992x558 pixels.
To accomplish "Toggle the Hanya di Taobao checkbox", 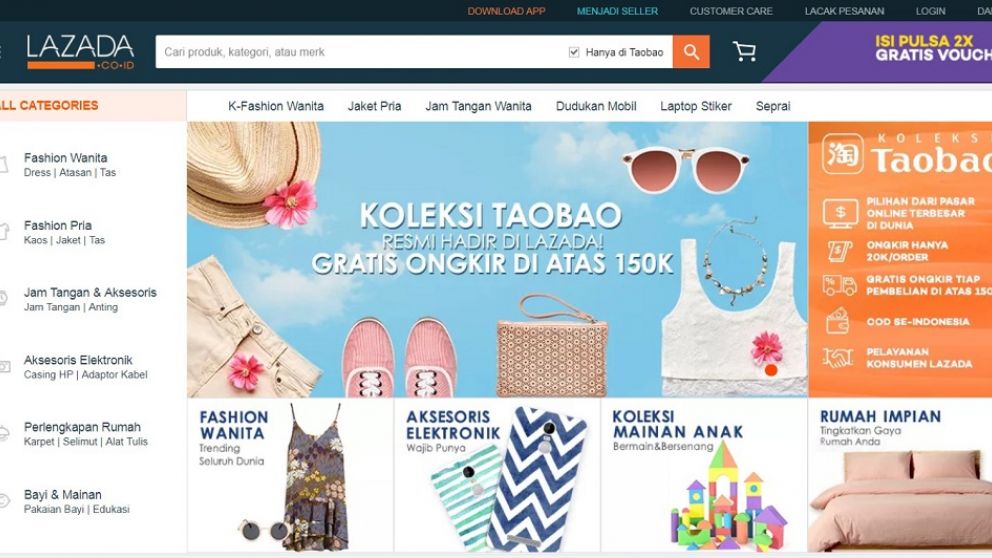I will (574, 52).
